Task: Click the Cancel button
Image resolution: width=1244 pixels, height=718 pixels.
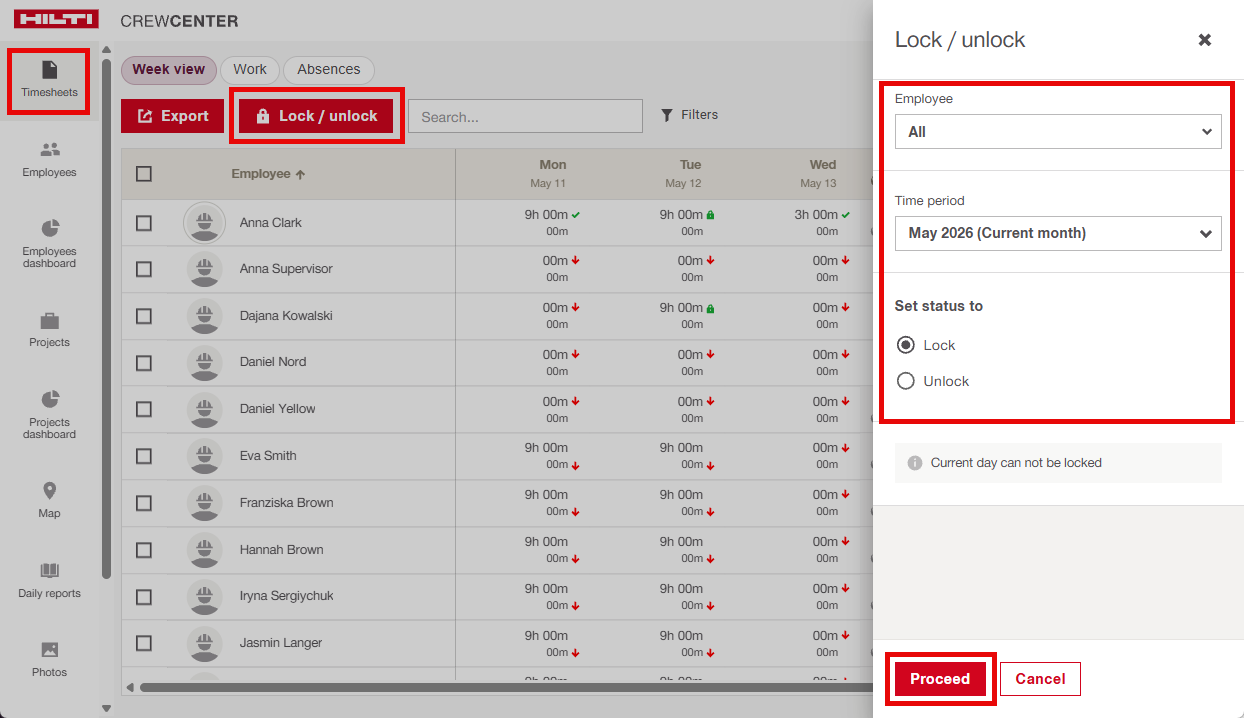Action: [1040, 679]
